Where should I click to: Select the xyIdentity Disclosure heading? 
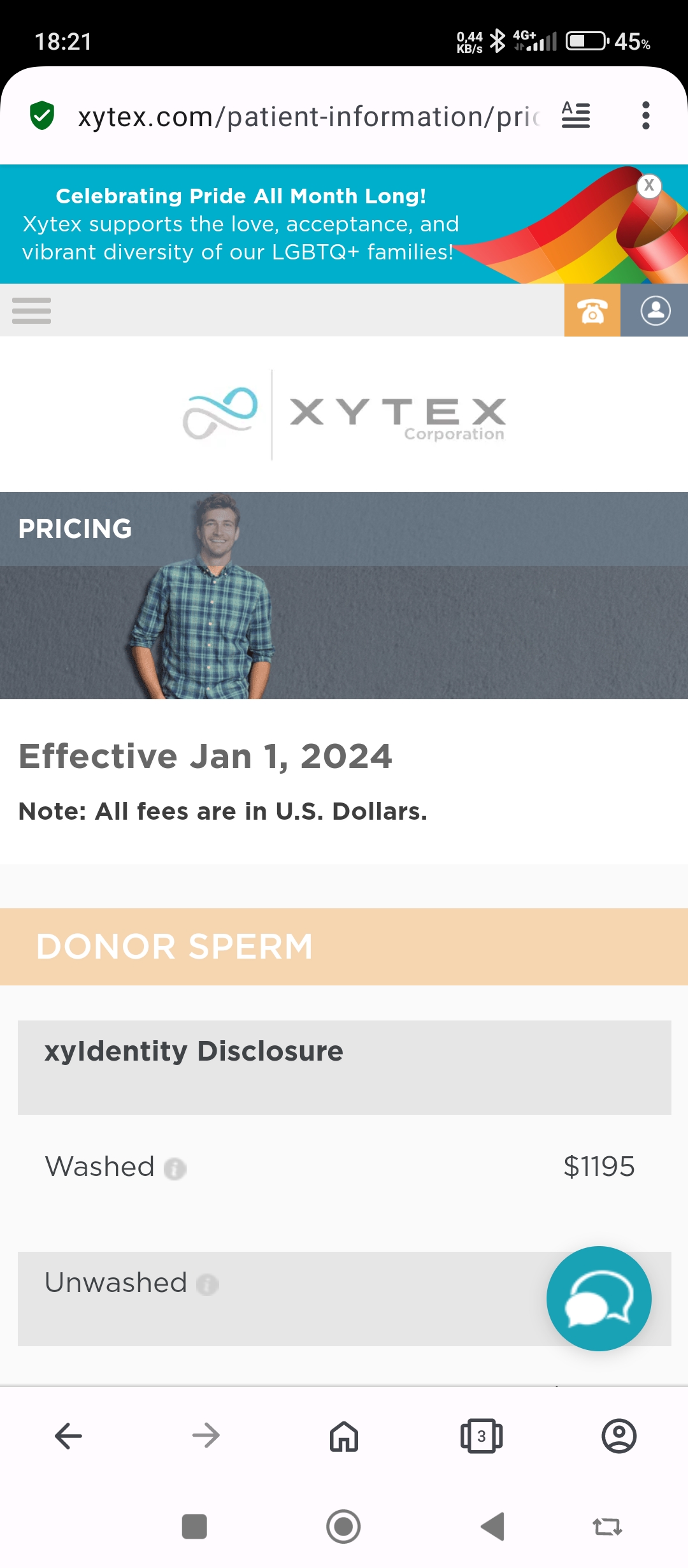tap(194, 1051)
